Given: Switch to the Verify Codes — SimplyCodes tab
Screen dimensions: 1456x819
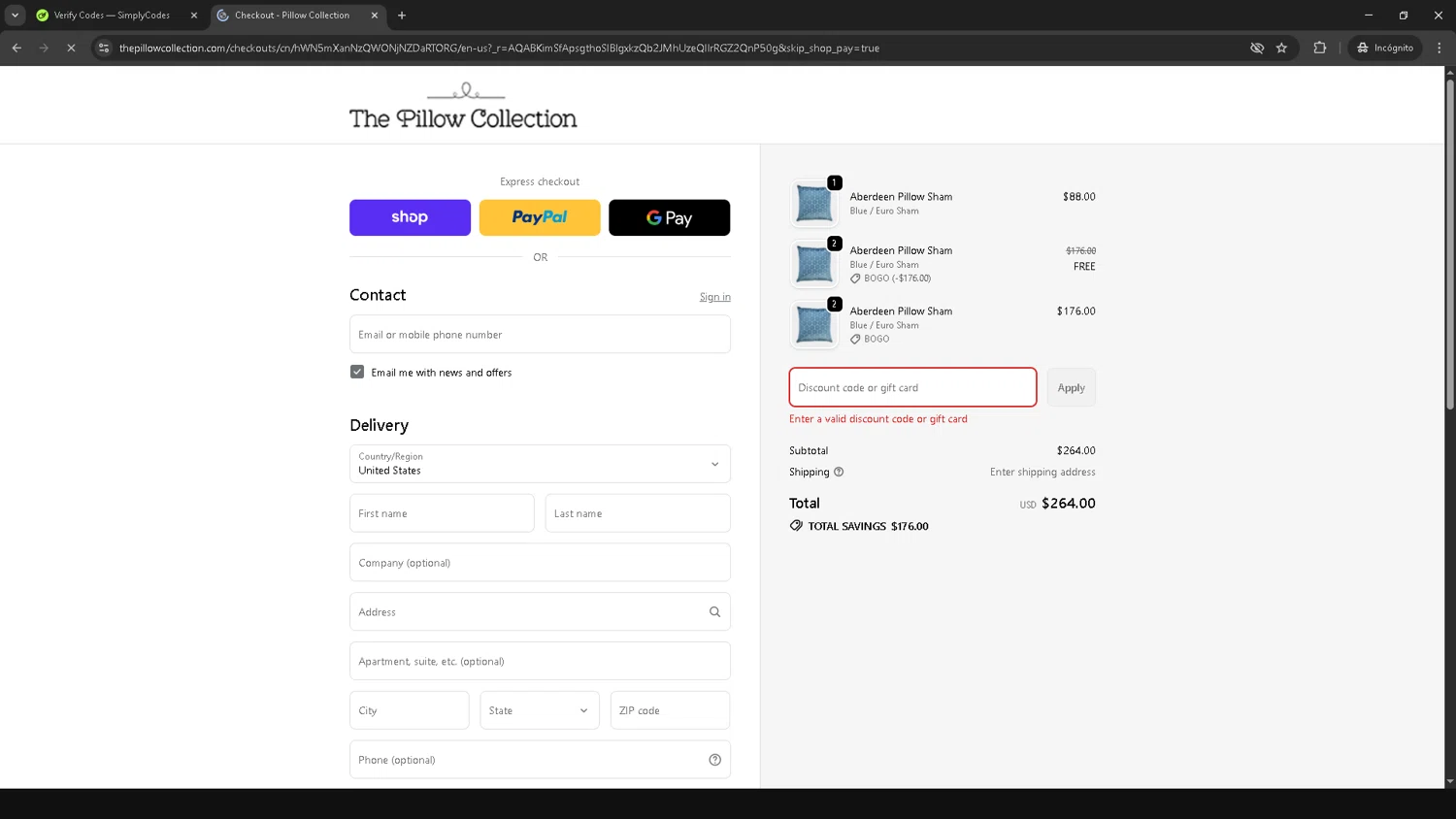Looking at the screenshot, I should point(112,16).
